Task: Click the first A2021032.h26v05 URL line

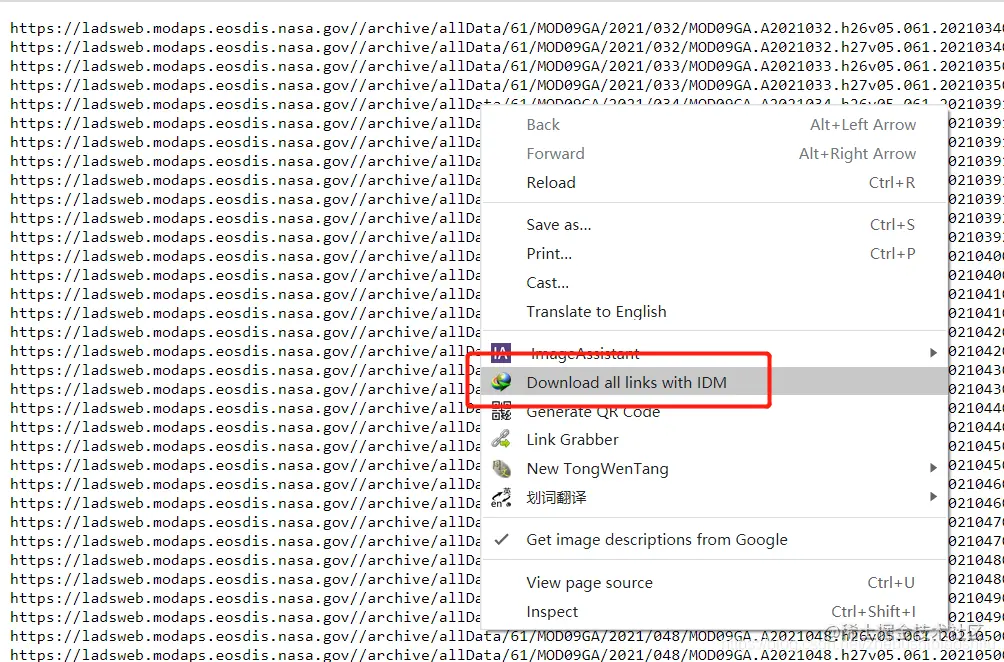Action: 507,28
